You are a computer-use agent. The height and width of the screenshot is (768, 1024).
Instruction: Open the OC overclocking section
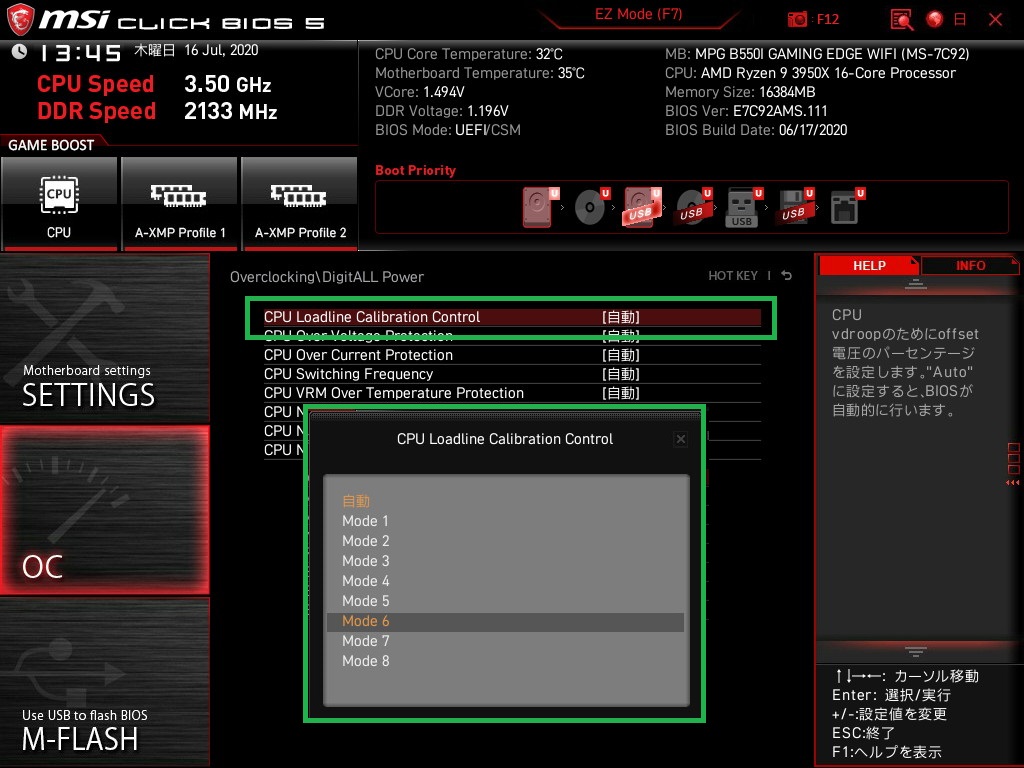(x=104, y=510)
